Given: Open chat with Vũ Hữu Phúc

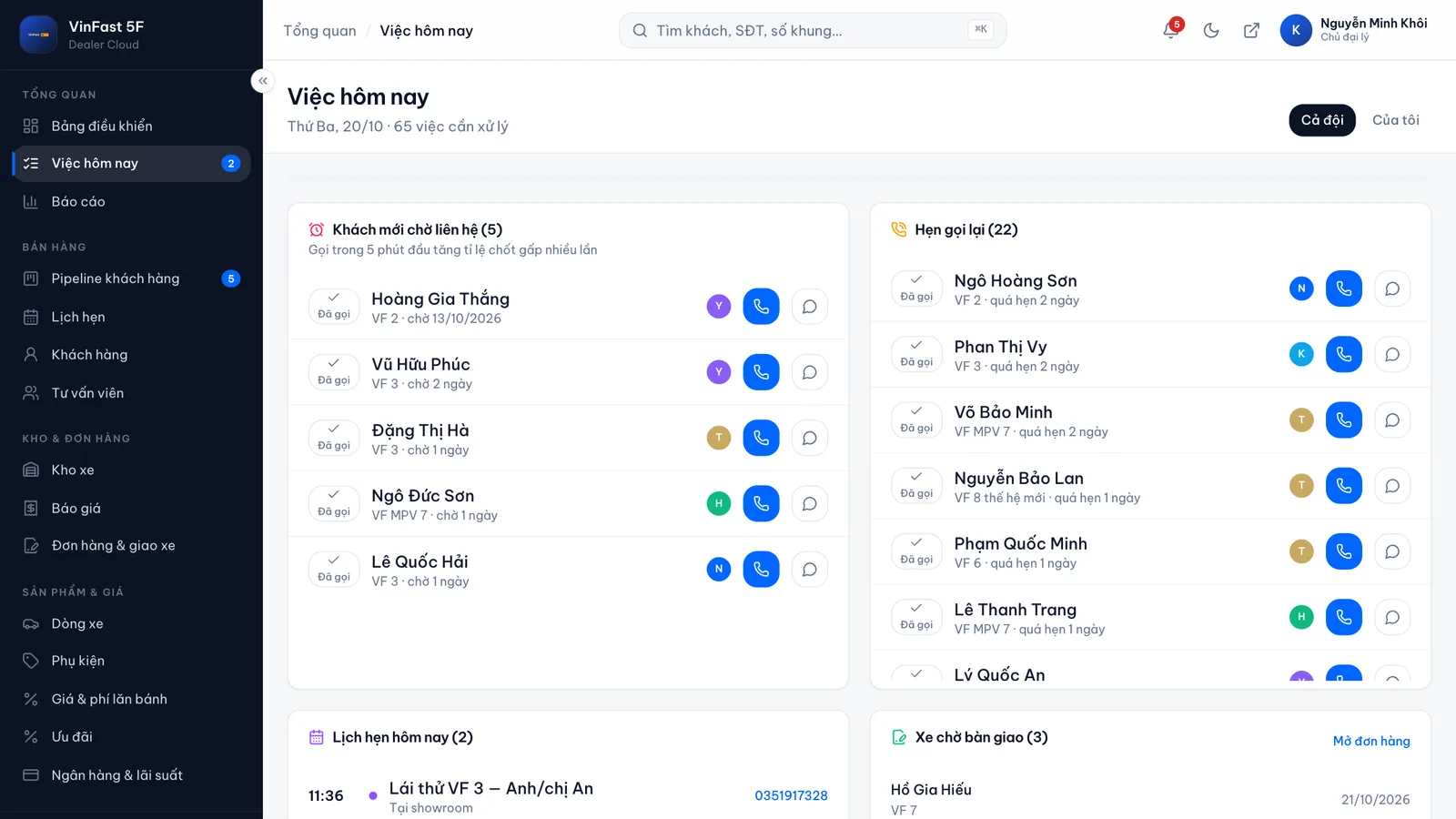Looking at the screenshot, I should tap(809, 372).
